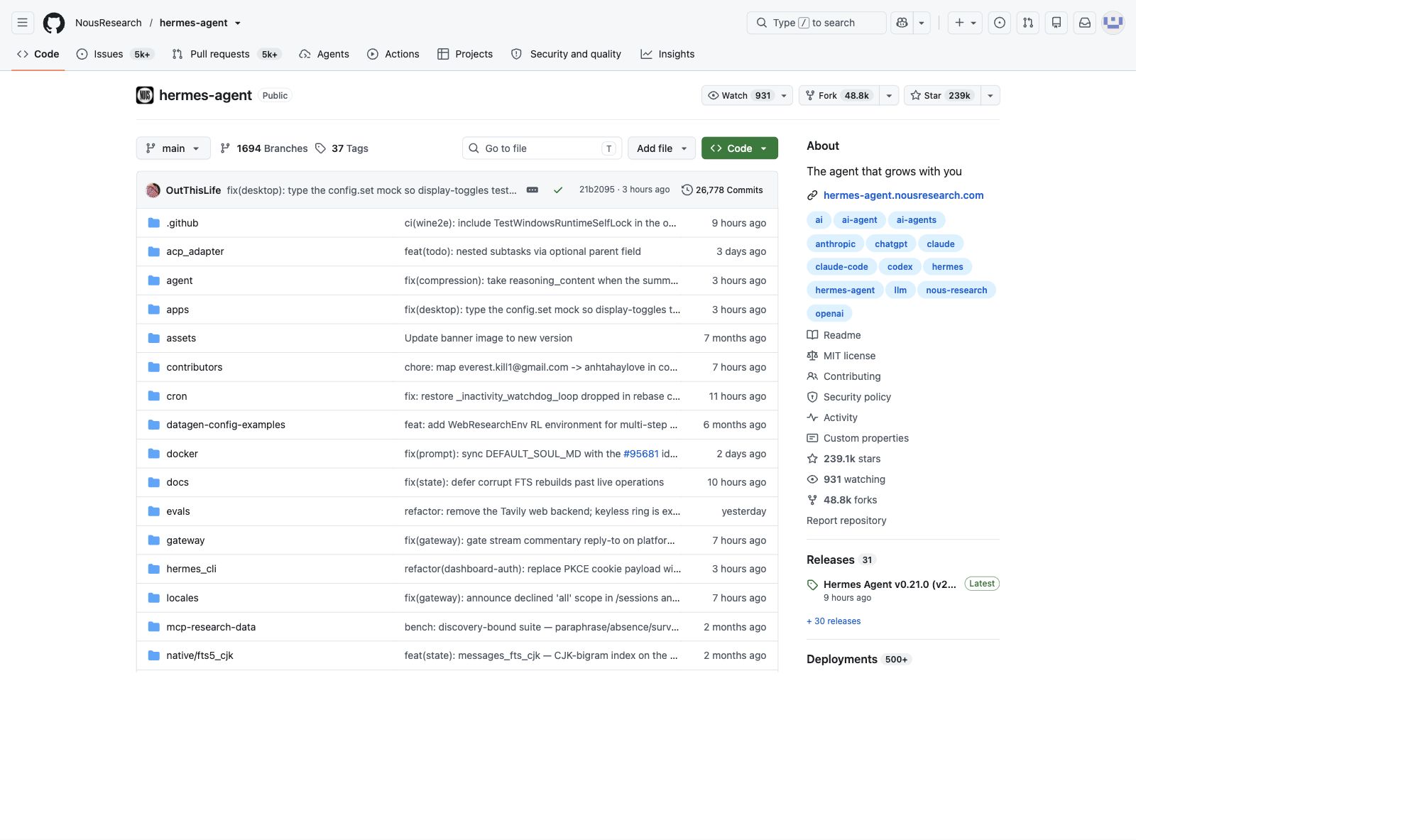Viewport: 1420px width, 840px height.
Task: Open the NousResearch organization link
Action: click(x=109, y=23)
